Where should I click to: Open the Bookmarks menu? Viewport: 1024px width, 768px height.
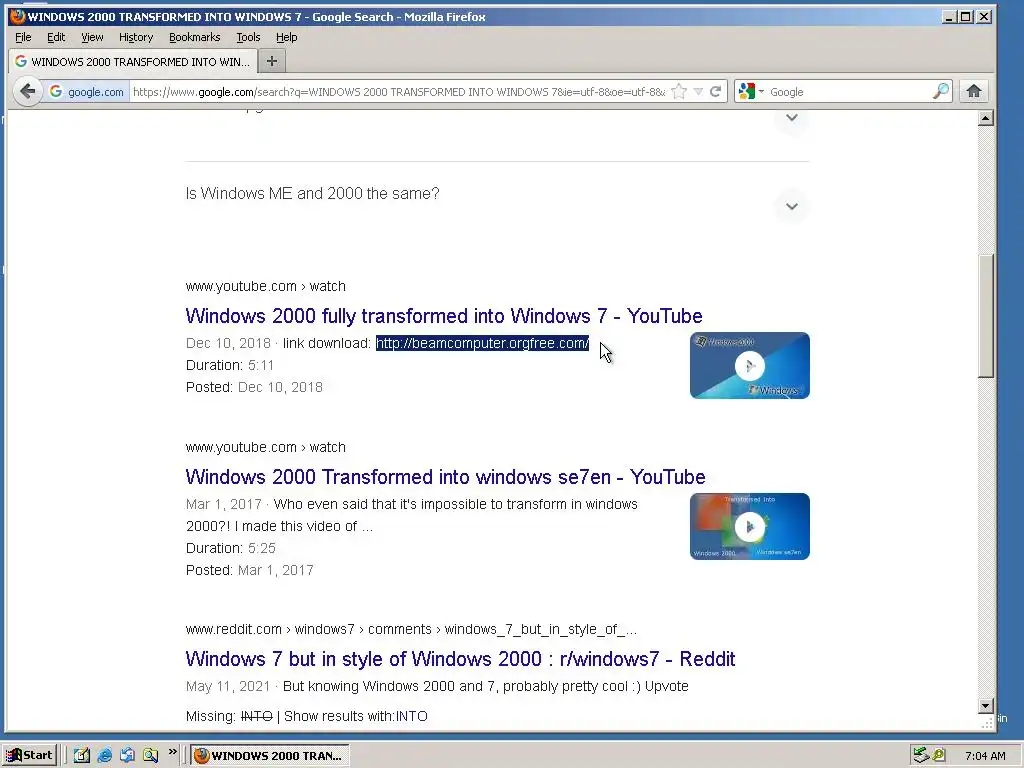point(195,37)
